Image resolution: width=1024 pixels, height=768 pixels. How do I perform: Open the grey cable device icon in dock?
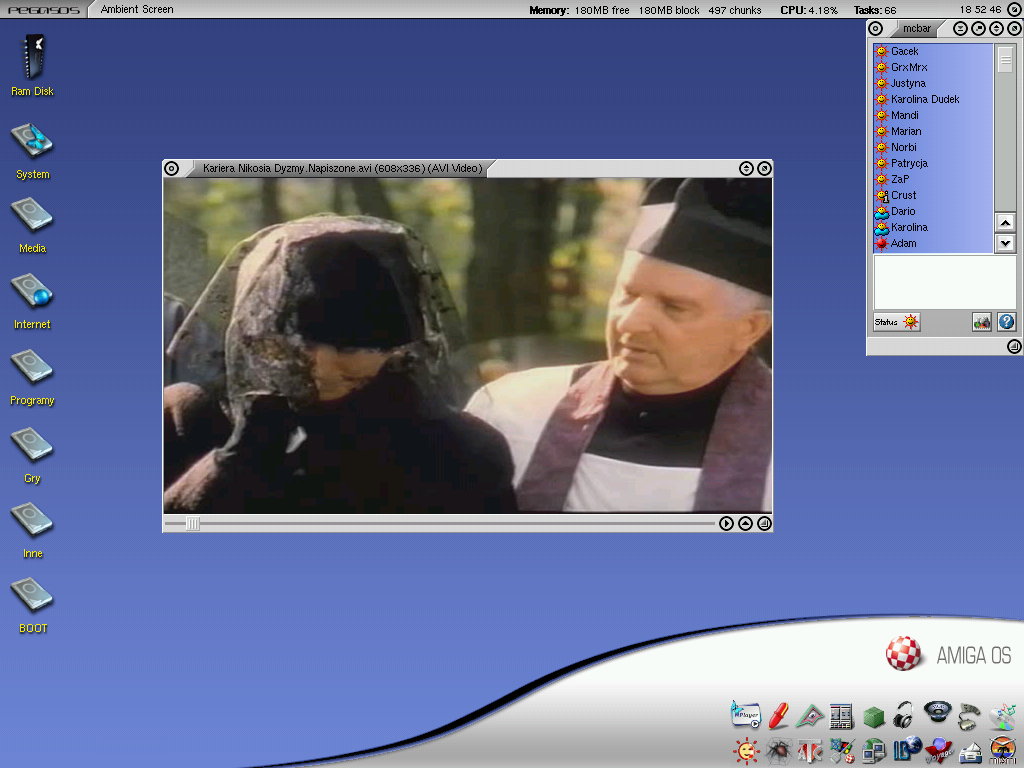pos(969,716)
